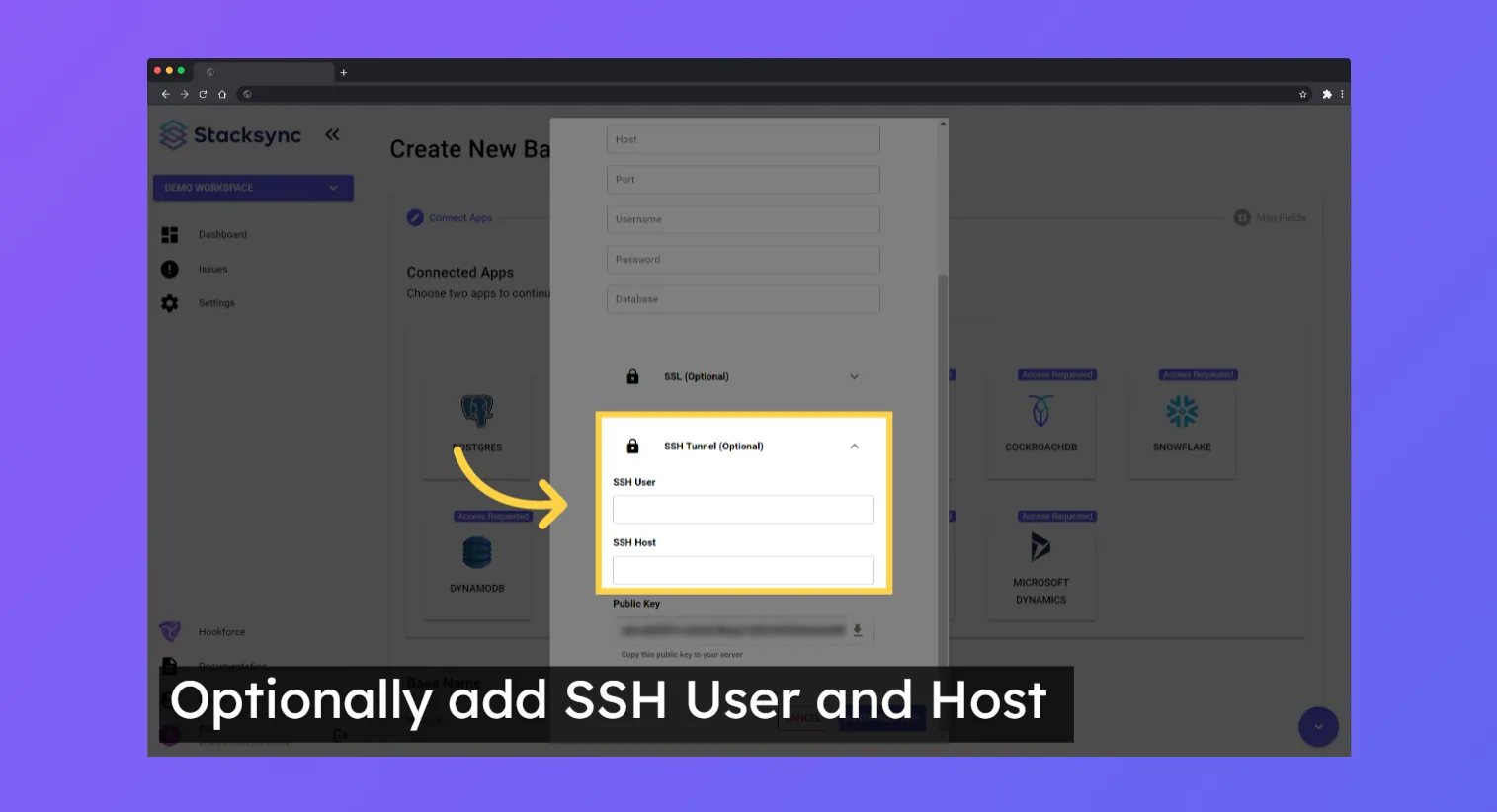Screen dimensions: 1497x812
Task: Open the browser extensions puzzle icon
Action: click(1327, 94)
